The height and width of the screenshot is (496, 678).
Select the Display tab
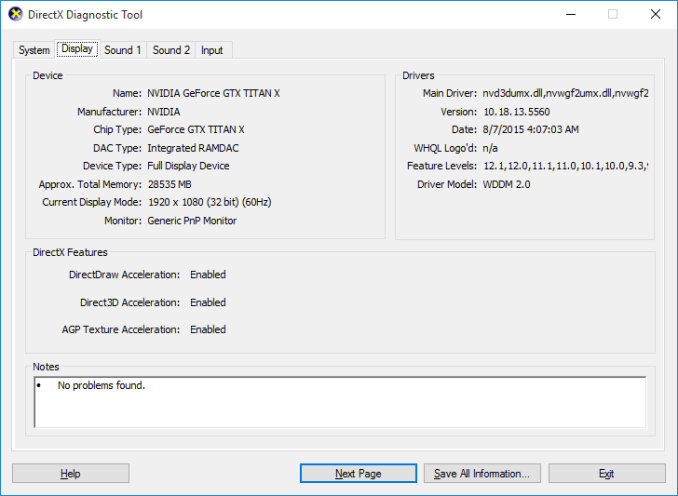pyautogui.click(x=77, y=49)
